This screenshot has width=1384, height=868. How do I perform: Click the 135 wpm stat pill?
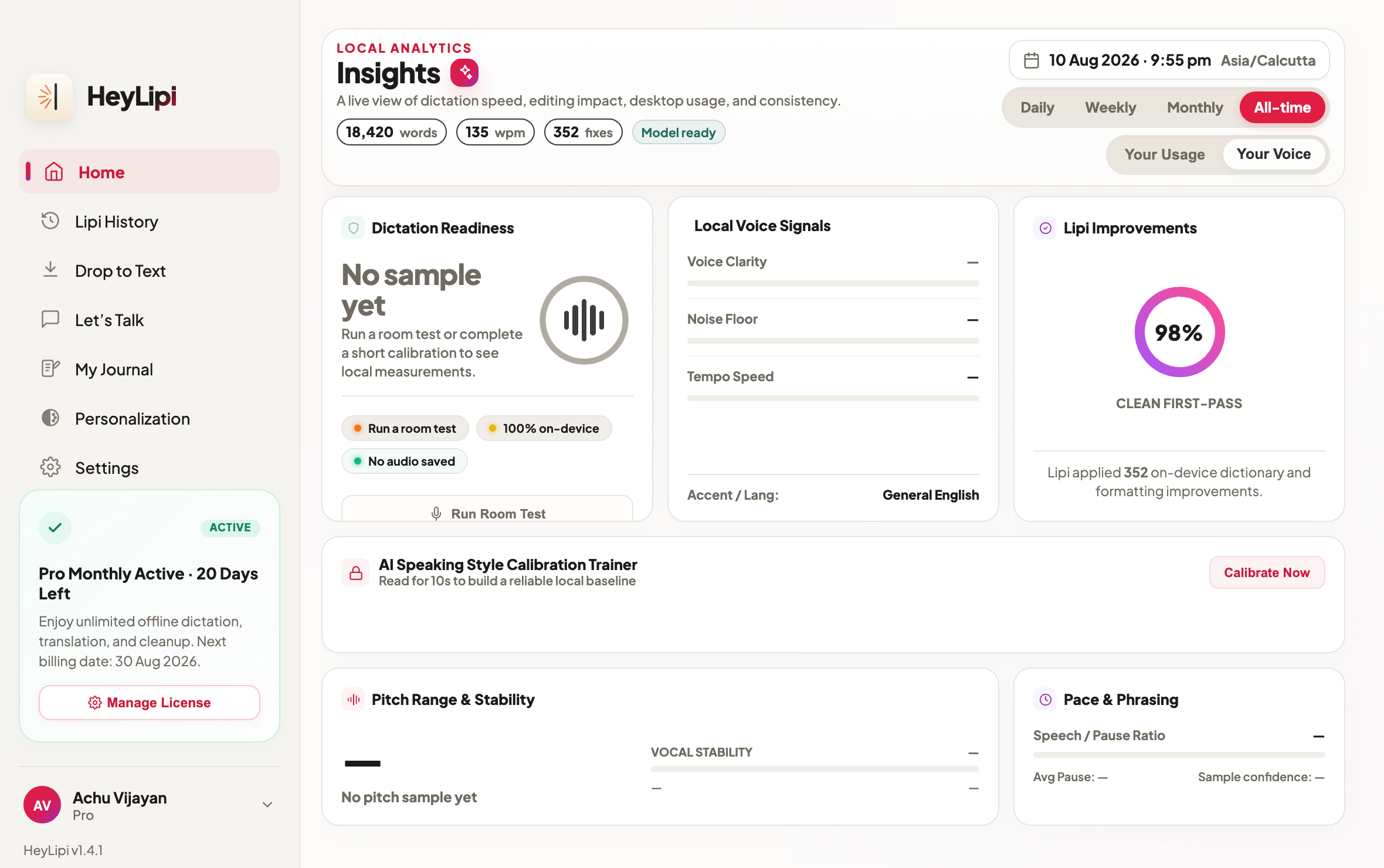tap(496, 133)
